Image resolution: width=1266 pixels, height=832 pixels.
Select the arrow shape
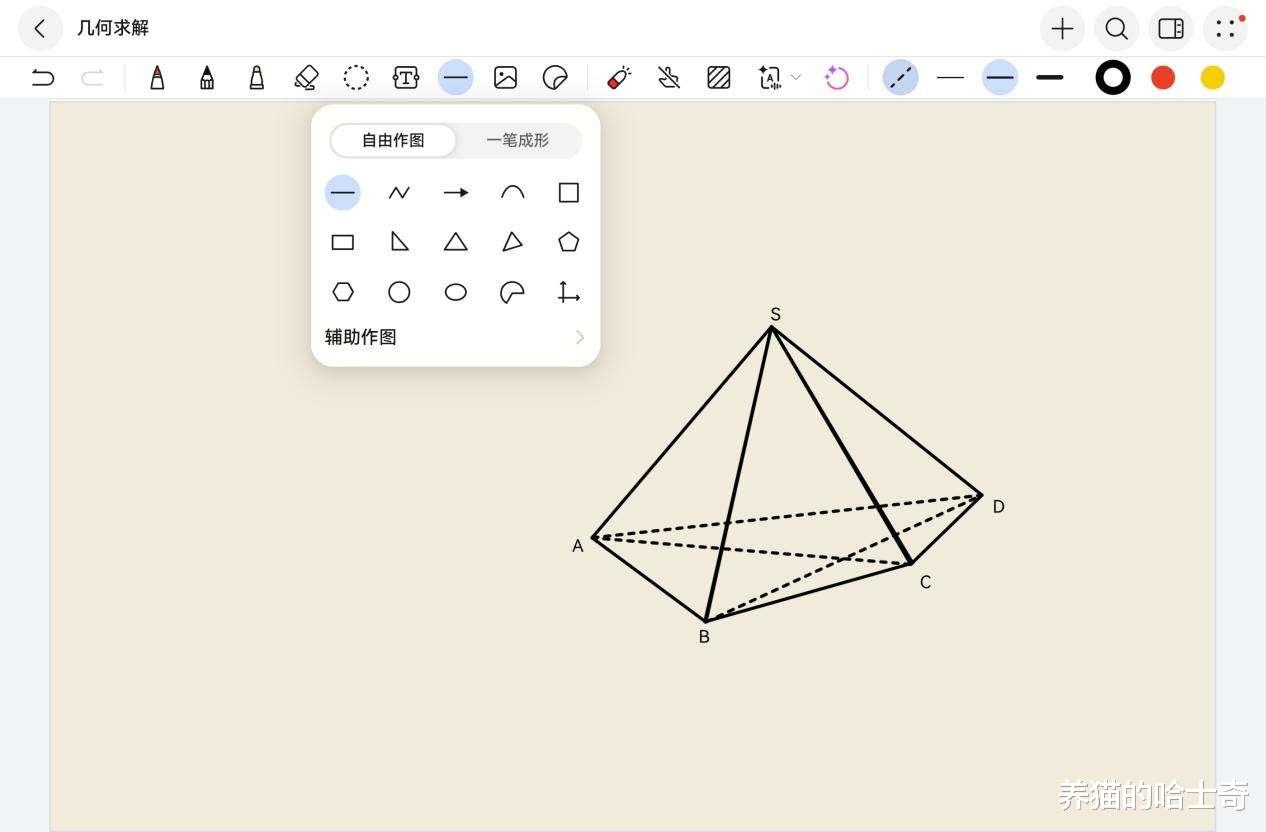(456, 192)
